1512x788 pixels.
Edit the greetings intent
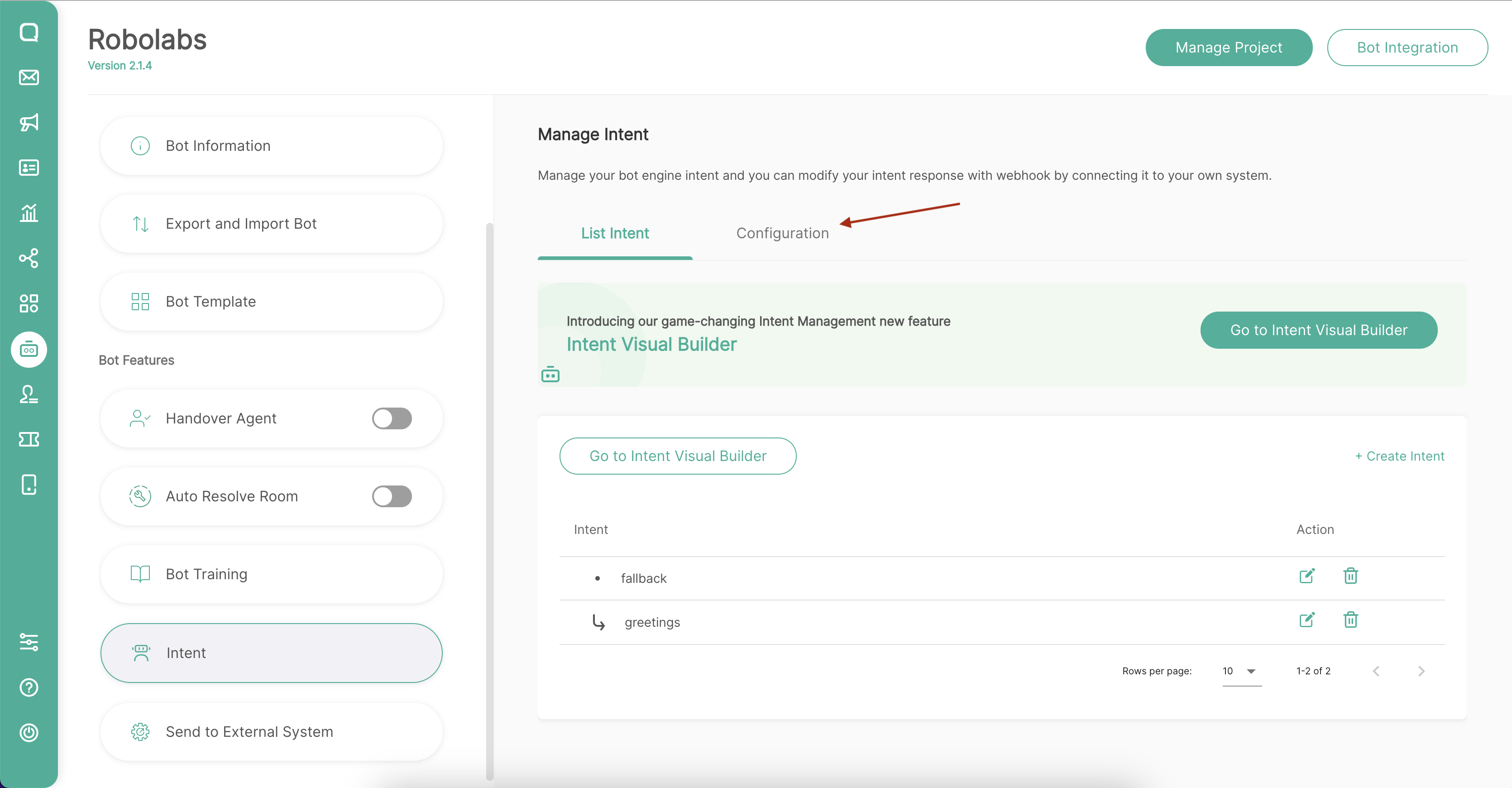1306,620
